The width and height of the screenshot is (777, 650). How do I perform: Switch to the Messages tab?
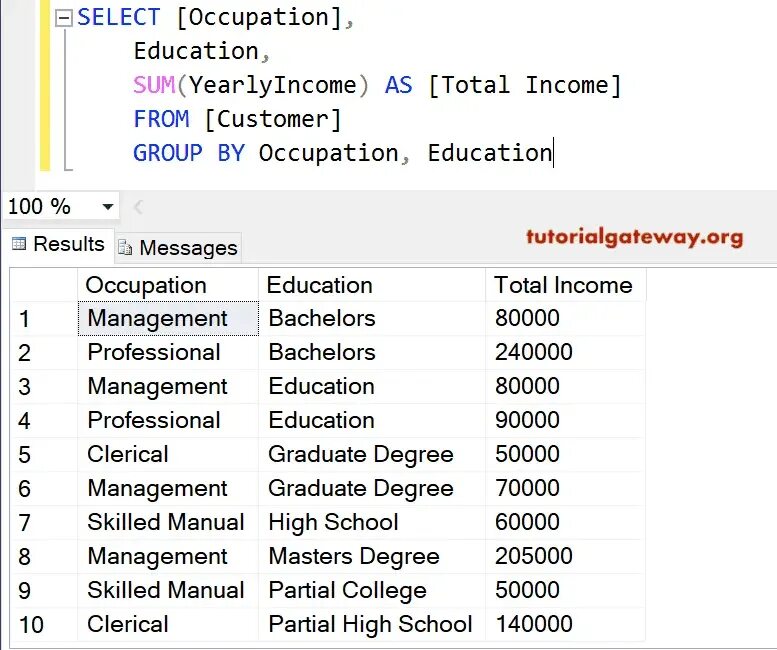tap(178, 247)
